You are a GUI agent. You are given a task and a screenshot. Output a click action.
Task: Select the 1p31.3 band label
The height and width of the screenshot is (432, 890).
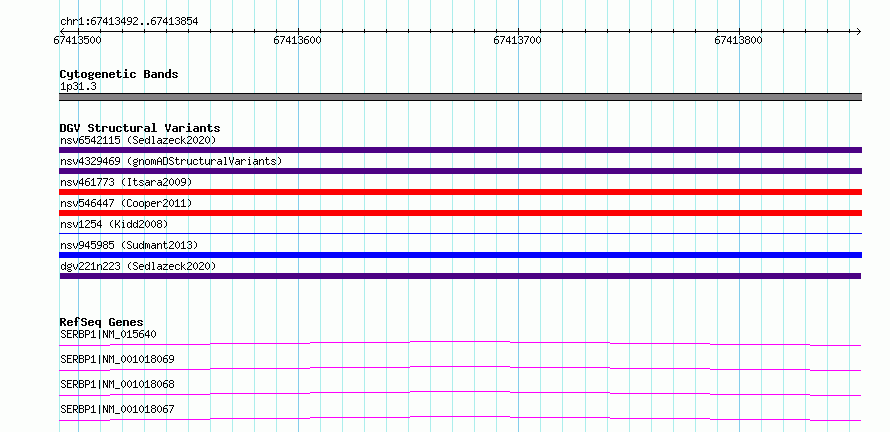(78, 86)
